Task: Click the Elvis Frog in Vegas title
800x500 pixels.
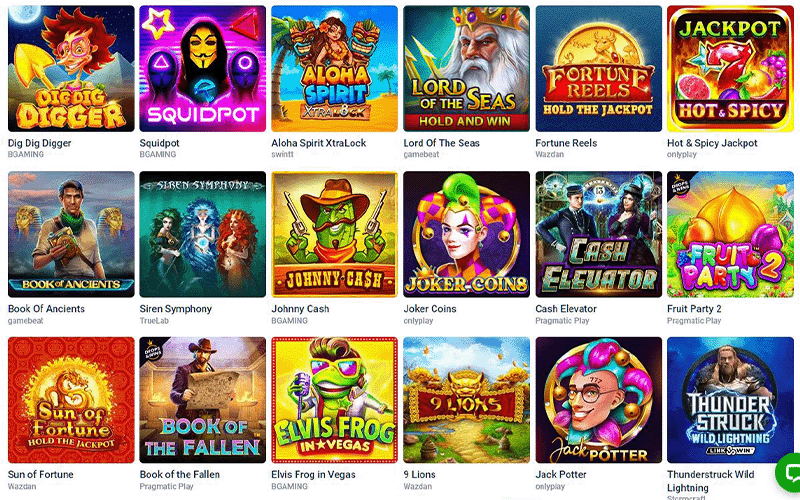Action: pos(313,474)
